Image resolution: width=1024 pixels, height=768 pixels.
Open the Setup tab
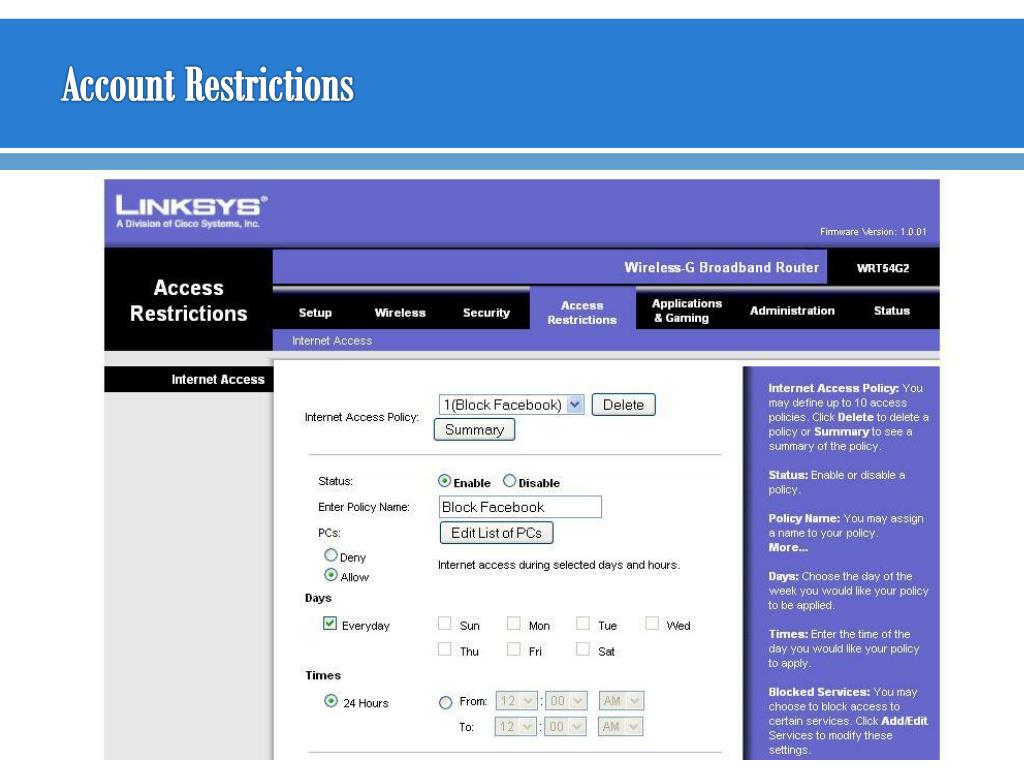point(315,313)
